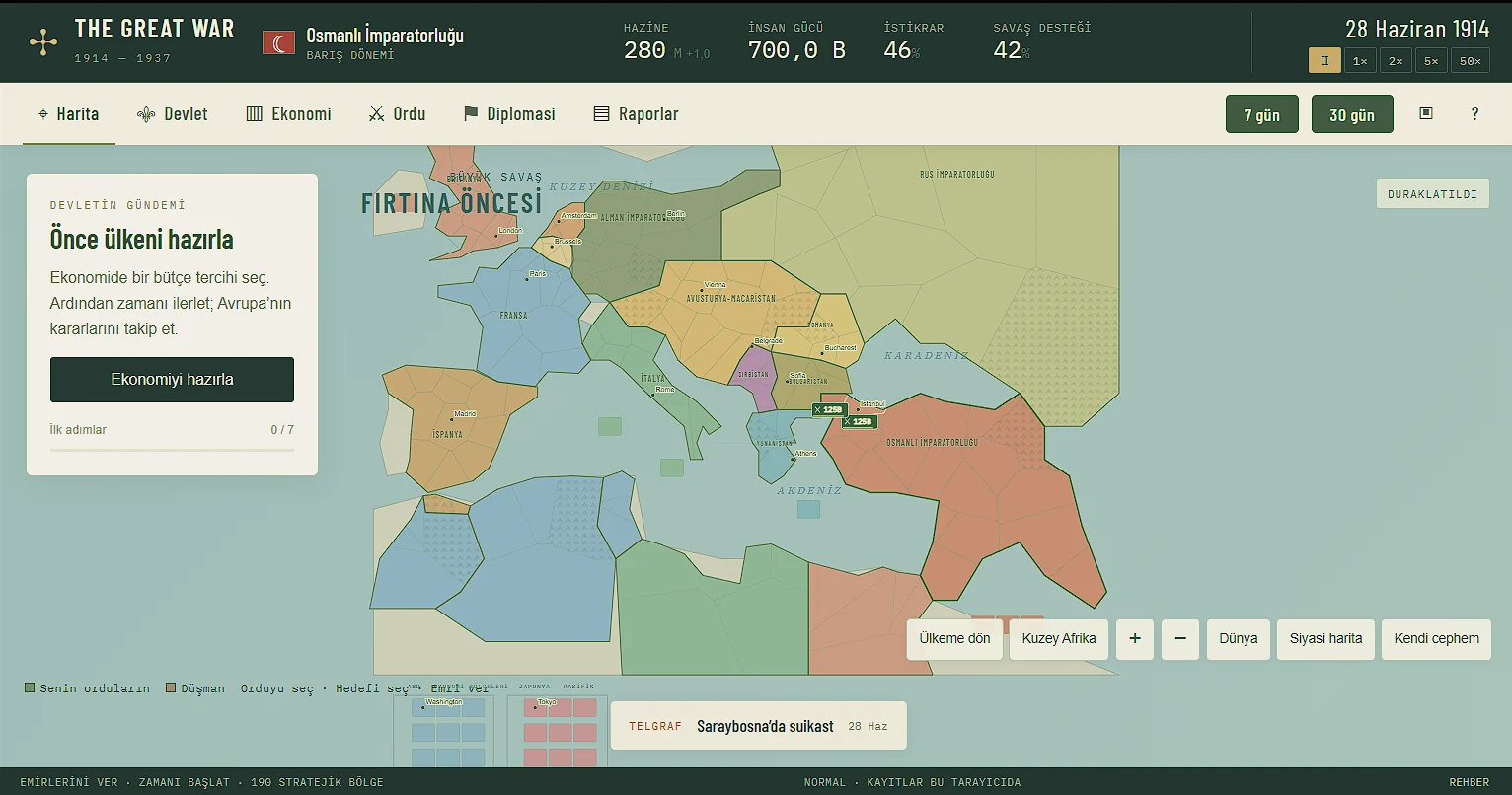Select the Siyasi harita map mode
Screen dimensions: 1512x795
tap(1325, 638)
